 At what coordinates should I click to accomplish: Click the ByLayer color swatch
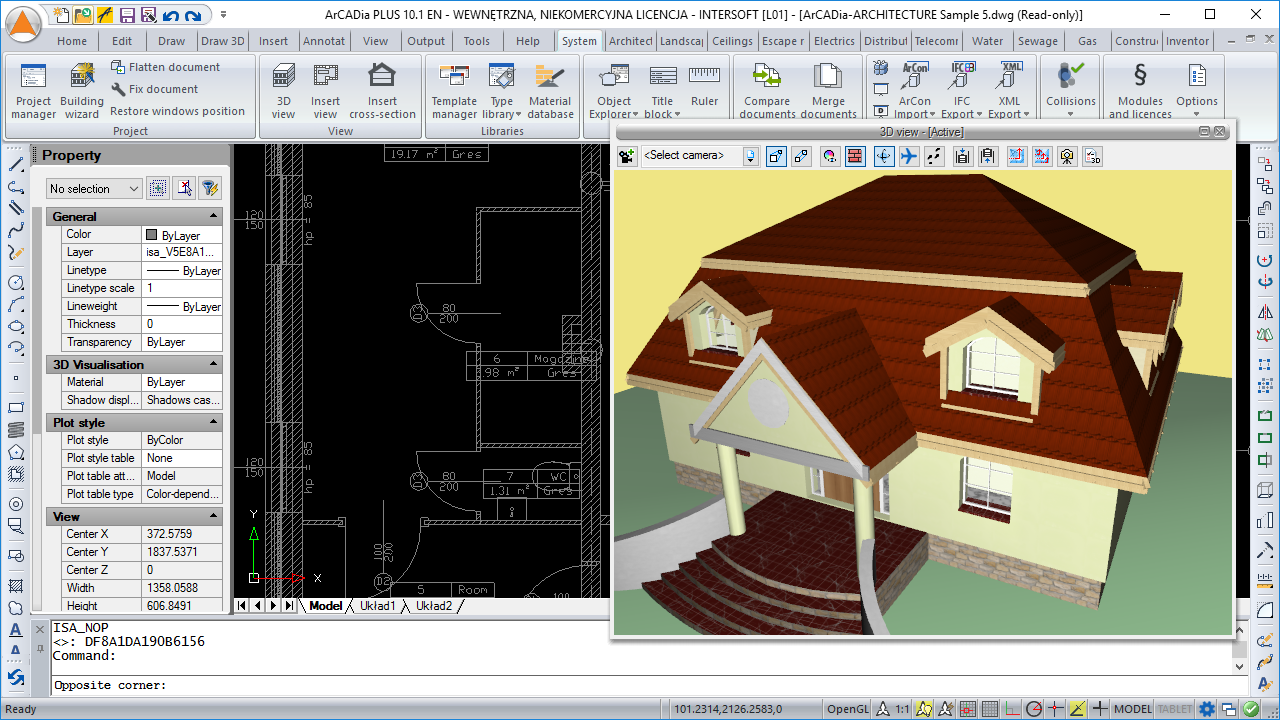click(x=152, y=235)
